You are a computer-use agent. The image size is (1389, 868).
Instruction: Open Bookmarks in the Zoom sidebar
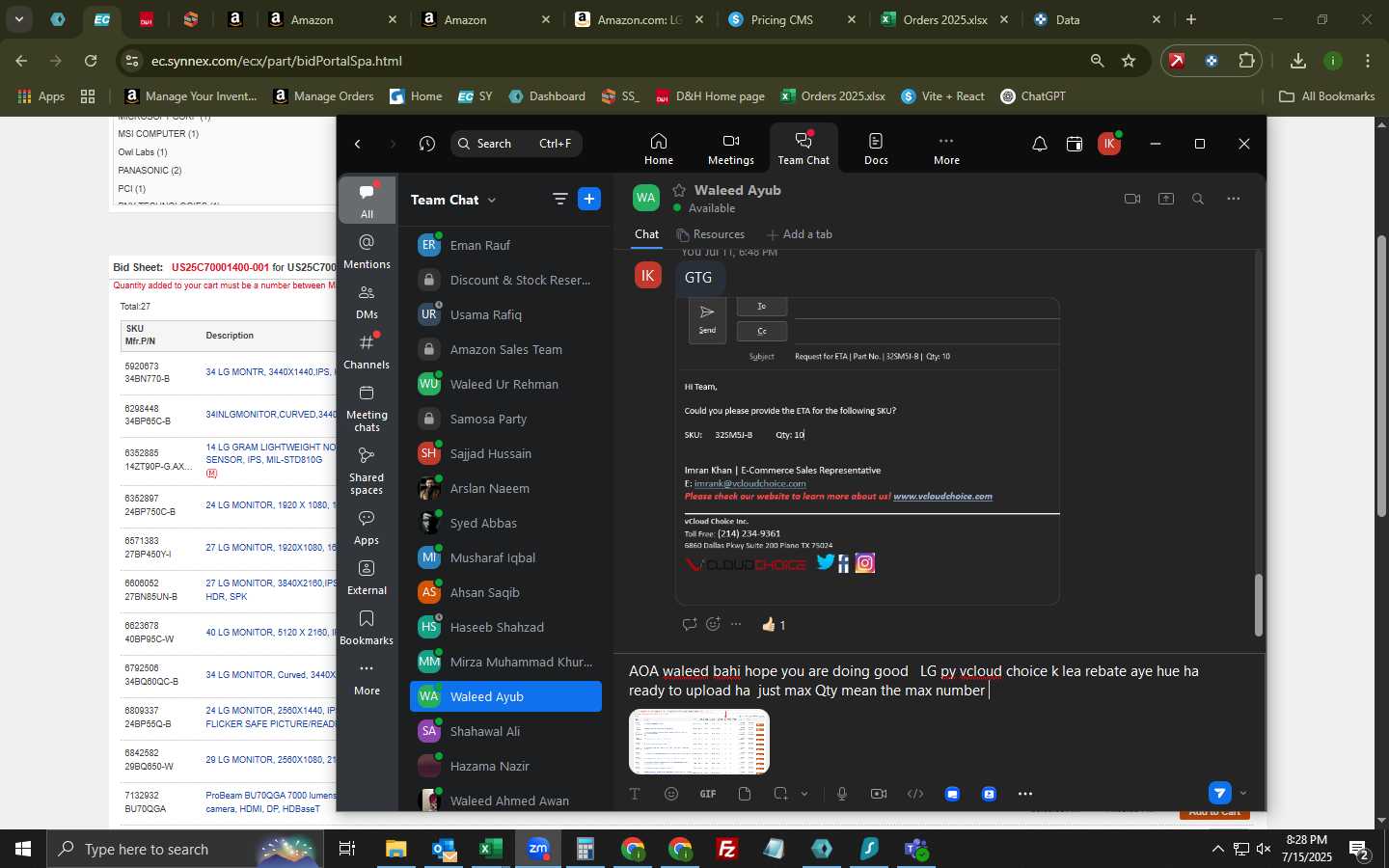tap(367, 627)
